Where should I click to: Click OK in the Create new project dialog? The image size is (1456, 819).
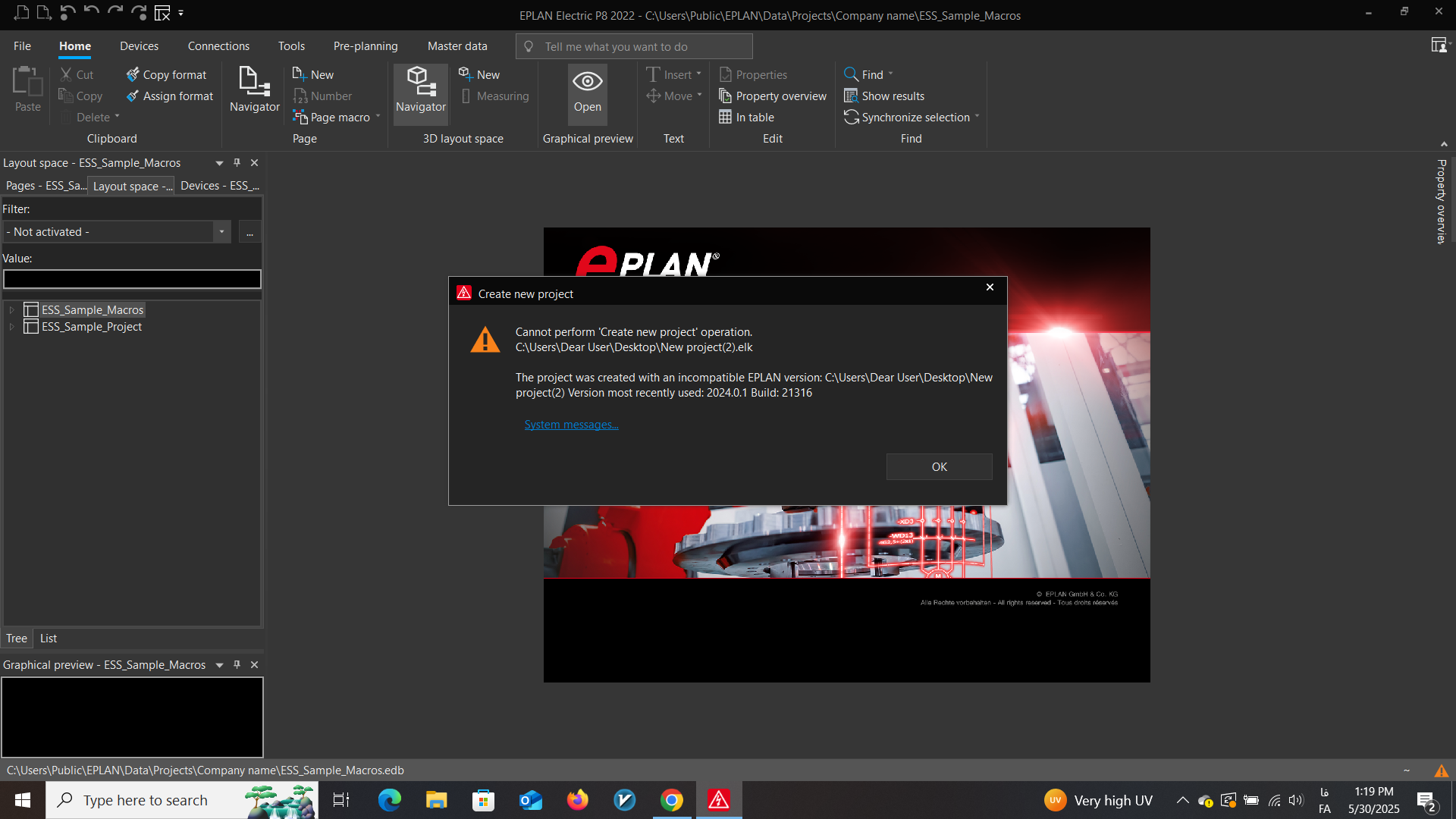pyautogui.click(x=940, y=467)
